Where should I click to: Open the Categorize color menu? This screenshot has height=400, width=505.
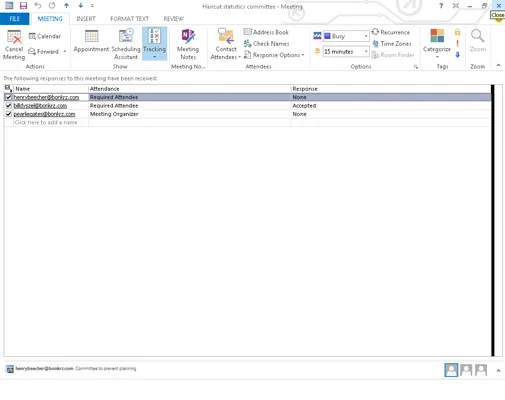click(437, 44)
